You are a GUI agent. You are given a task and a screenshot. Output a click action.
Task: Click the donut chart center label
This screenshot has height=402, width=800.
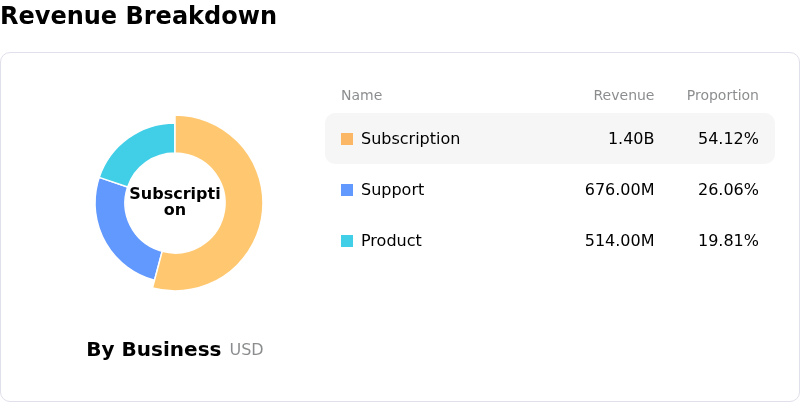click(175, 202)
